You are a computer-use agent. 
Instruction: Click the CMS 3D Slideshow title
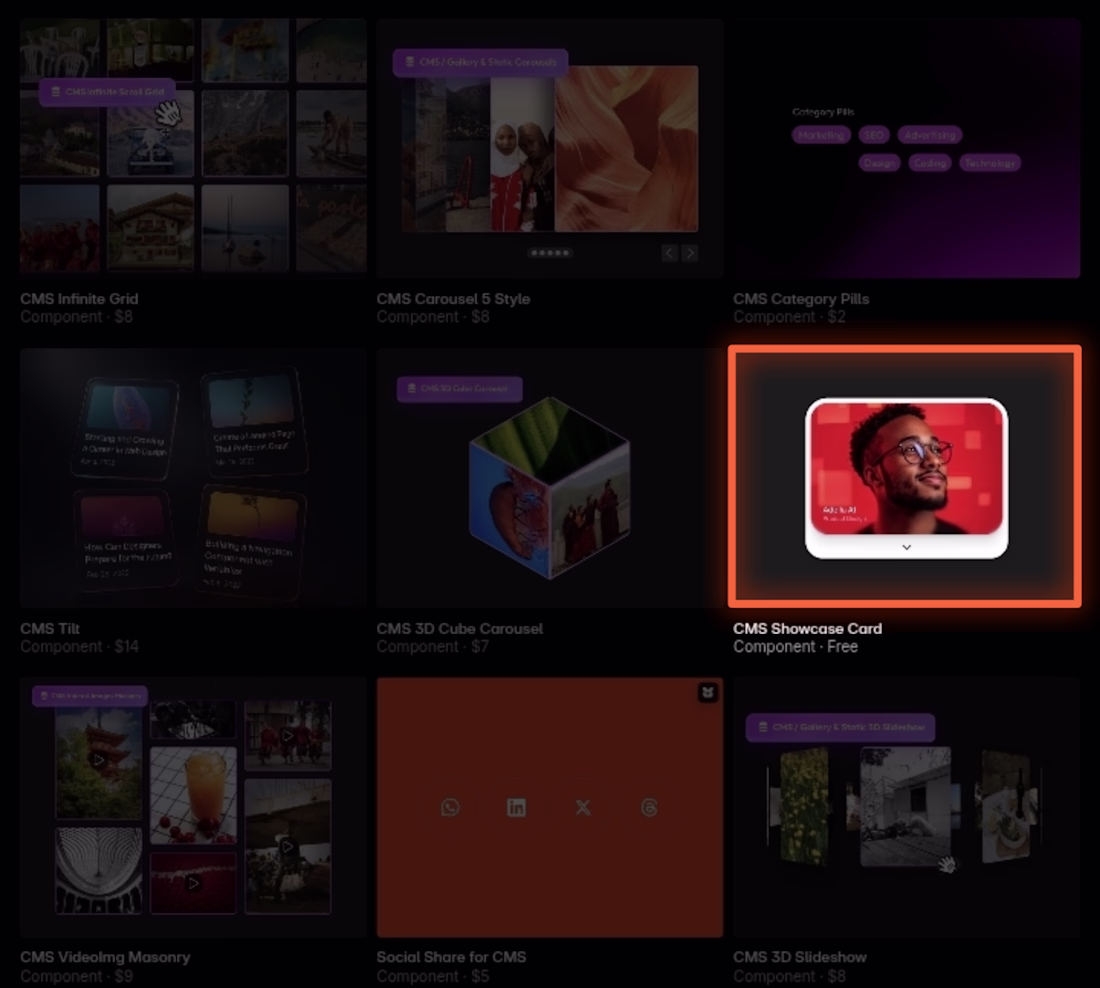click(800, 957)
